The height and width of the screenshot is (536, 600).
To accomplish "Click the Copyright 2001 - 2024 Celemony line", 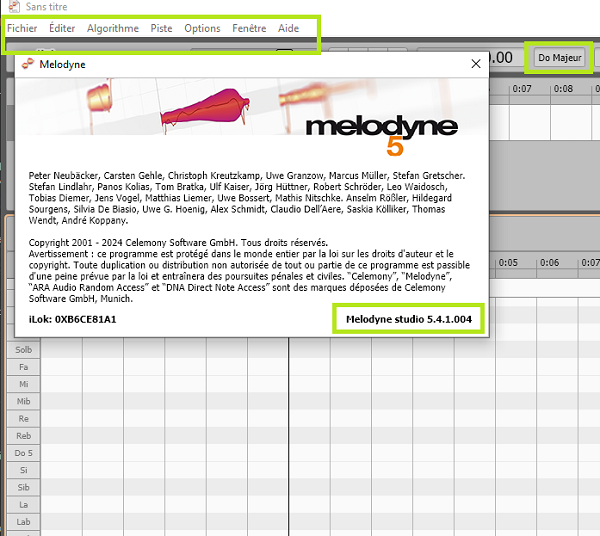I will click(178, 243).
